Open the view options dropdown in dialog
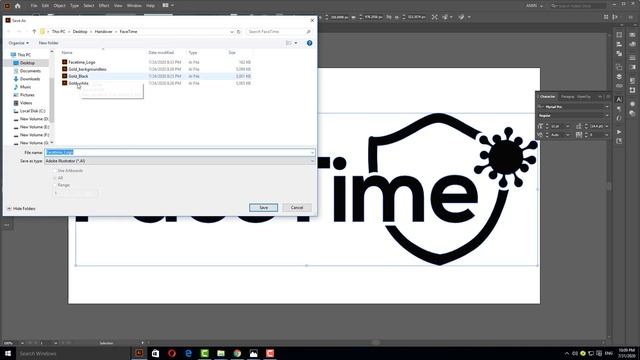 coord(296,43)
